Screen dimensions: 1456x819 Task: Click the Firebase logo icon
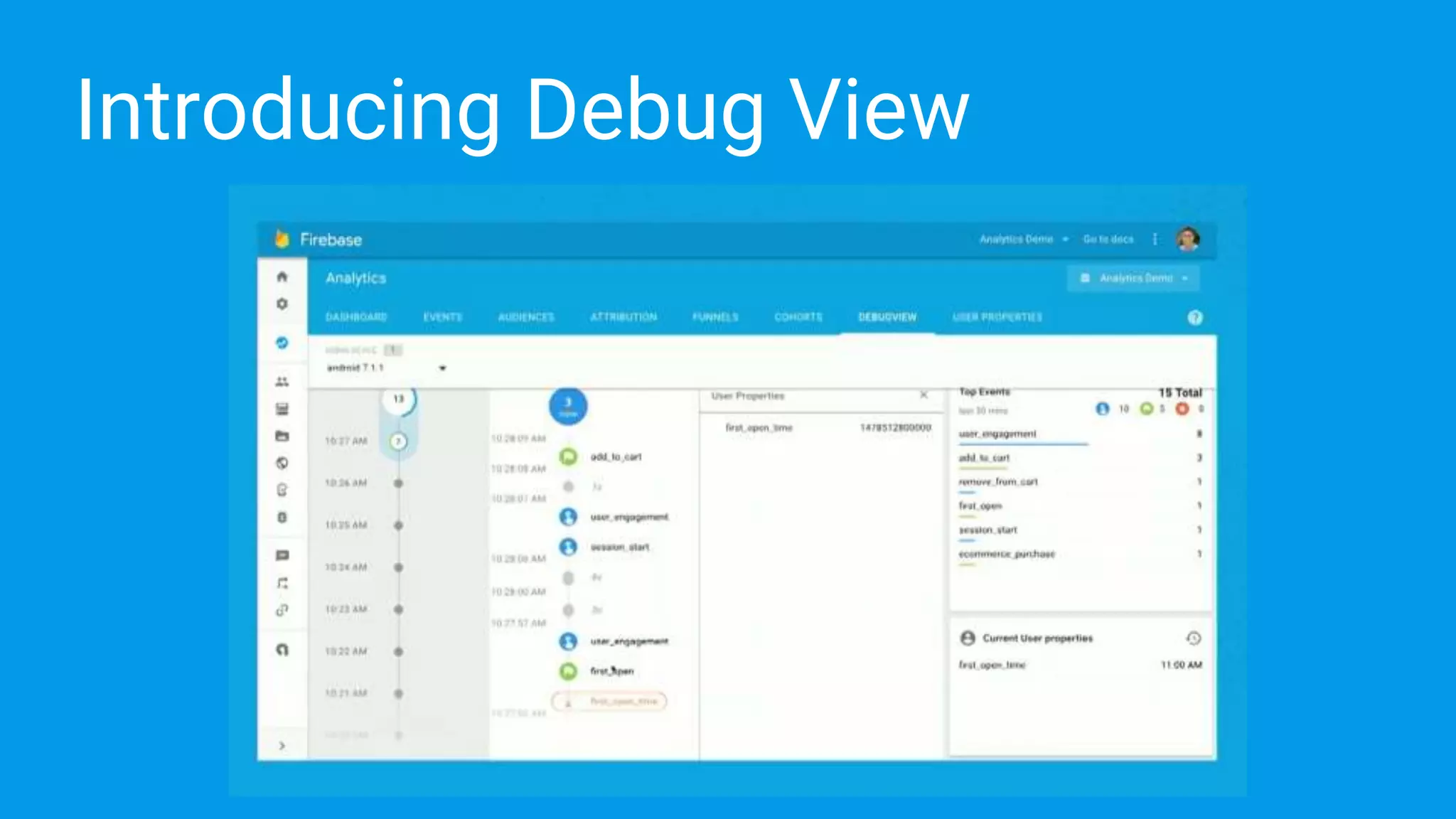pos(282,239)
